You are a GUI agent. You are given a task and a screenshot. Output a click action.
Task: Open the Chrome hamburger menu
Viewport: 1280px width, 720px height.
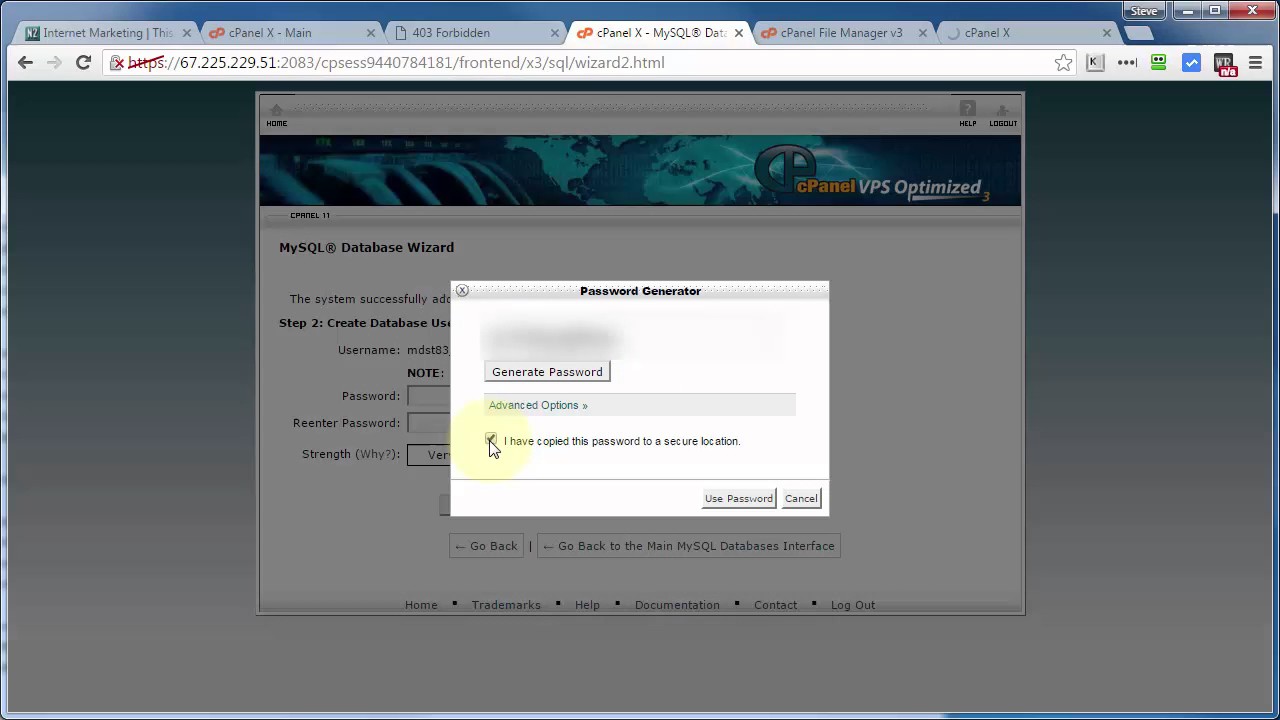click(x=1256, y=63)
